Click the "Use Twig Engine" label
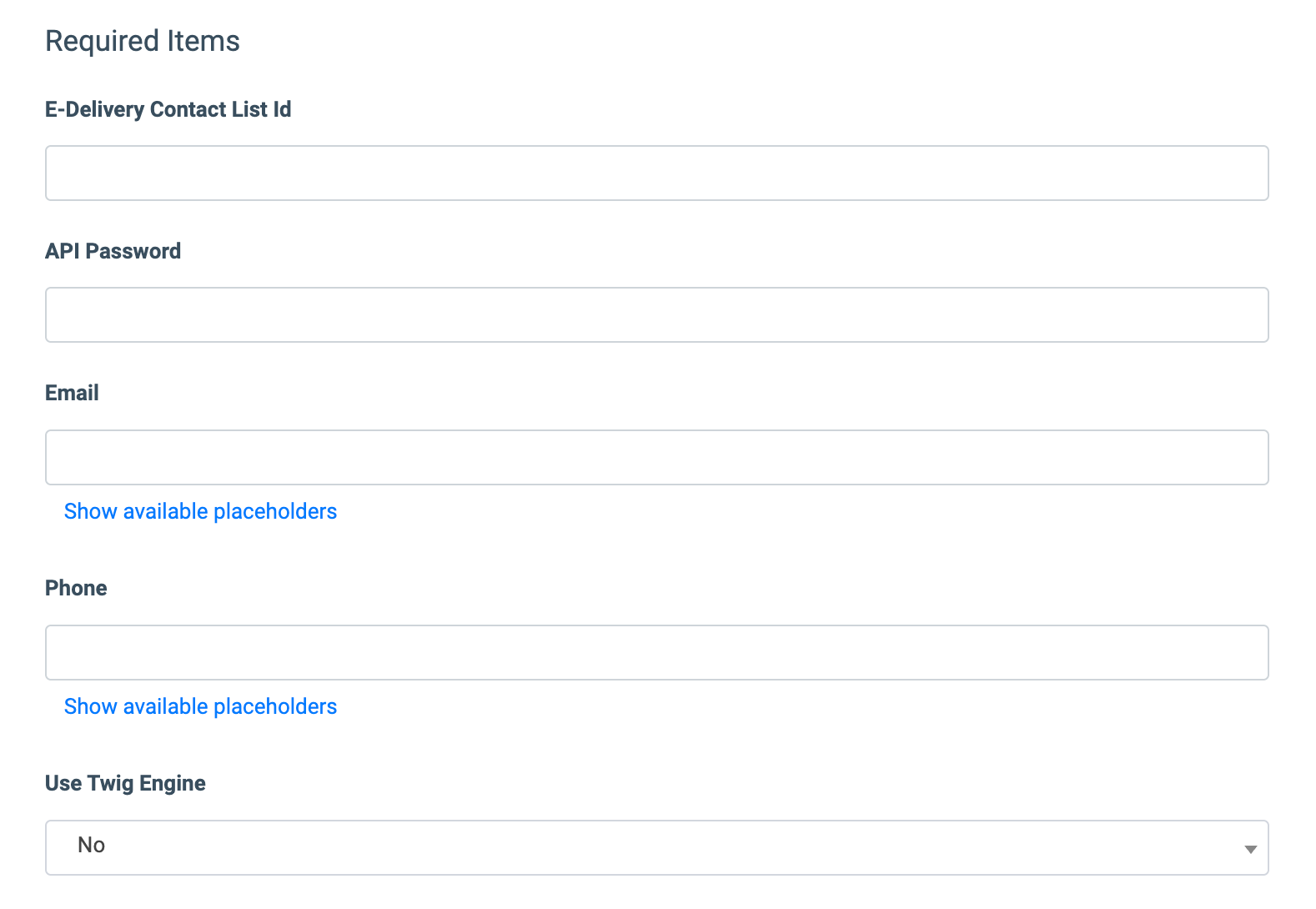1316x909 pixels. (125, 783)
